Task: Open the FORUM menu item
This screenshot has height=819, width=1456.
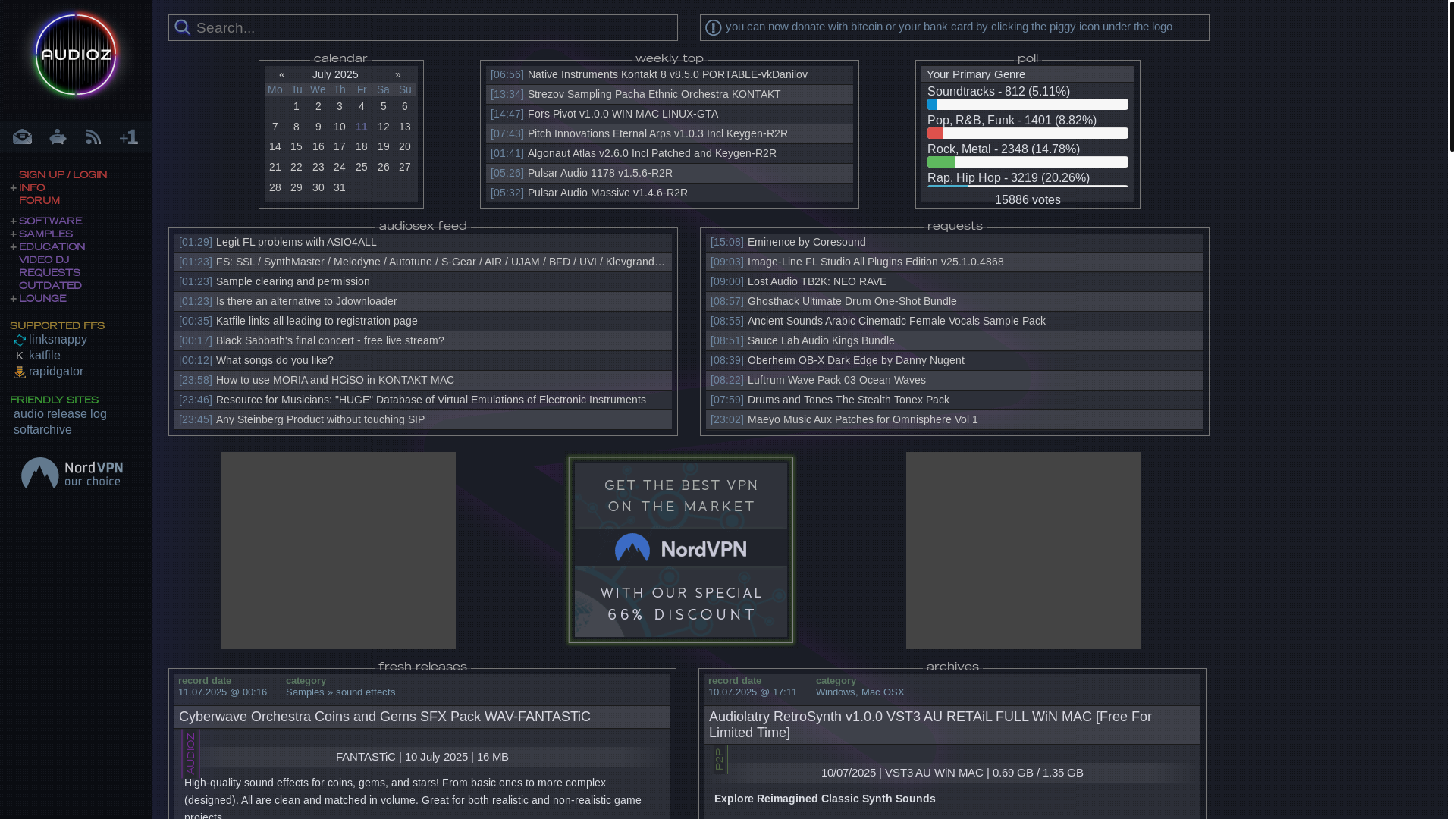Action: pyautogui.click(x=39, y=201)
